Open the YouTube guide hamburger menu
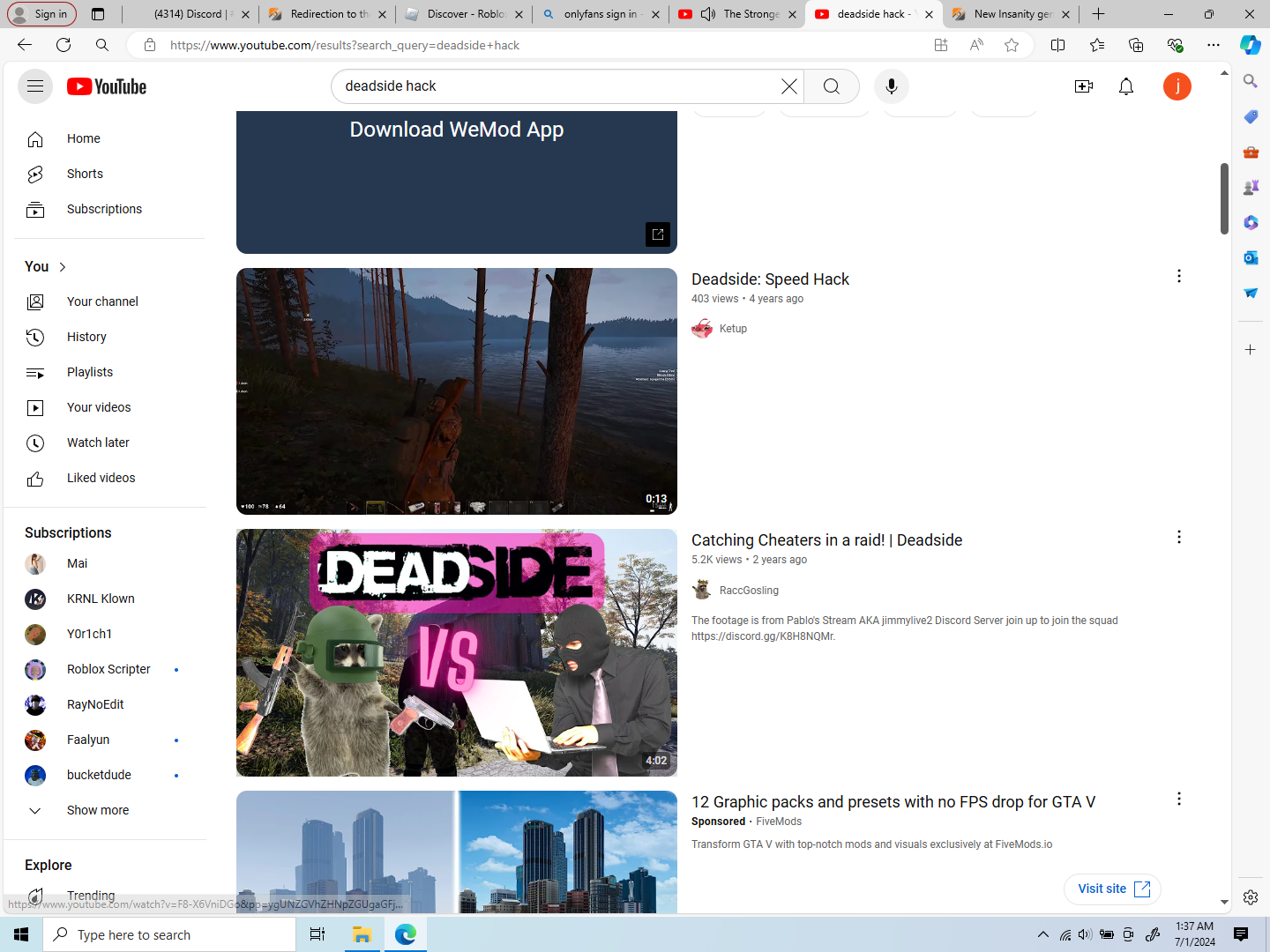This screenshot has width=1270, height=952. point(35,86)
